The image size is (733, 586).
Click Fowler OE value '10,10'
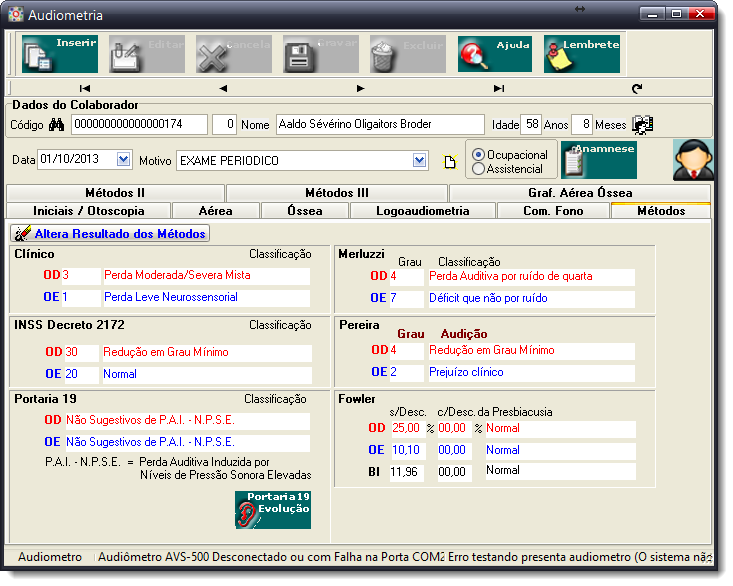pyautogui.click(x=407, y=450)
